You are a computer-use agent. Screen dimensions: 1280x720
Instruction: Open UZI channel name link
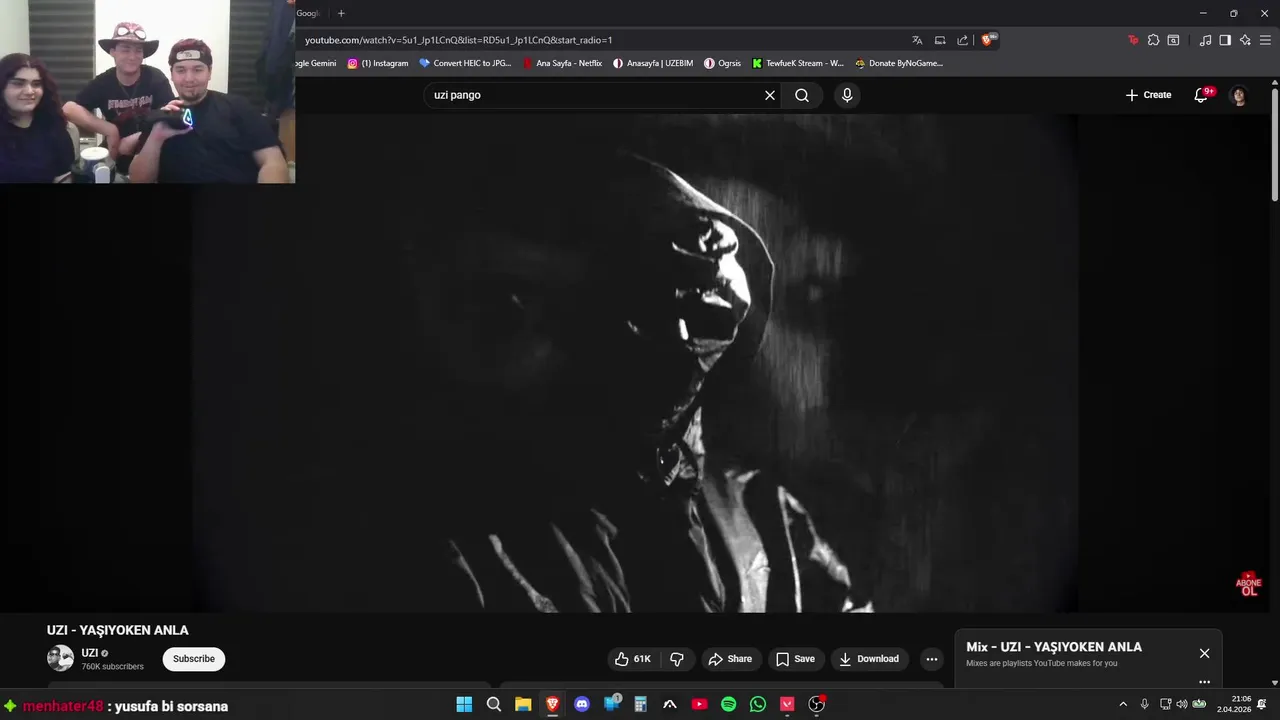tap(90, 653)
